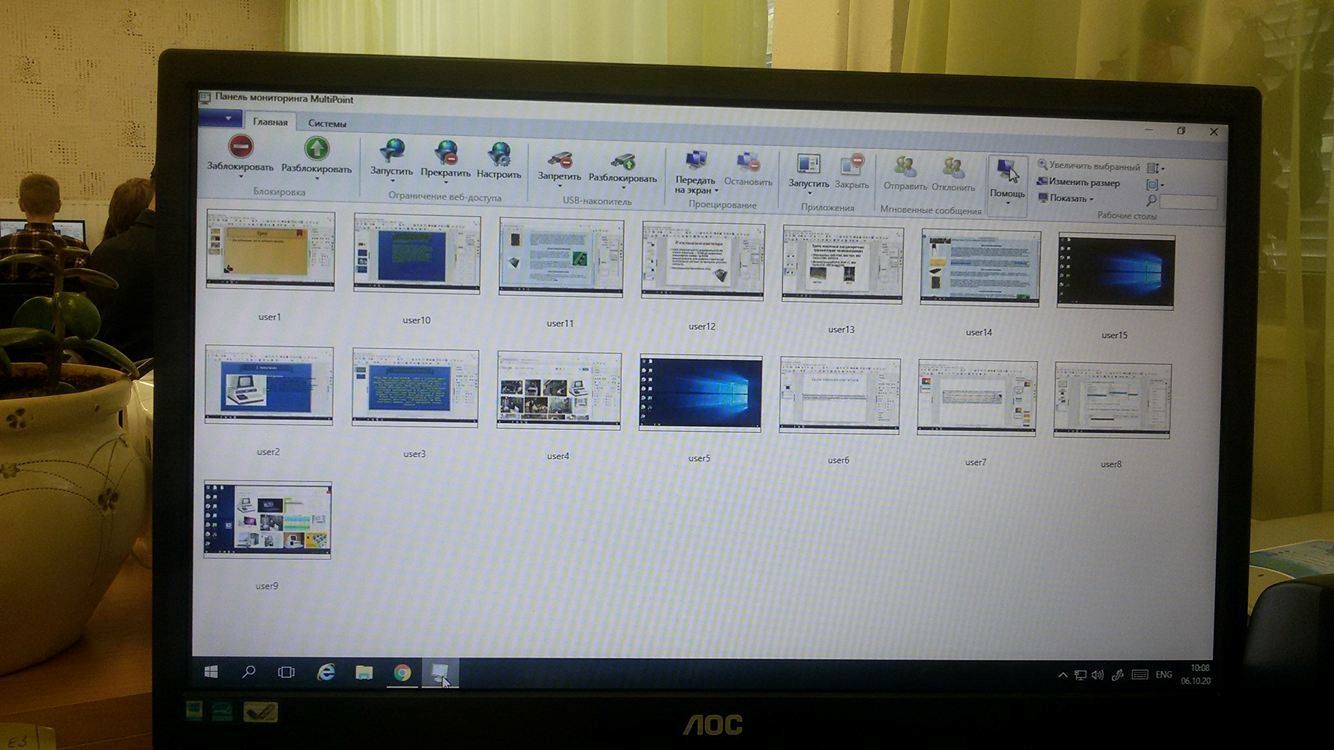The image size is (1334, 750).
Task: Expand Передать на экран dropdown arrow
Action: pyautogui.click(x=718, y=191)
